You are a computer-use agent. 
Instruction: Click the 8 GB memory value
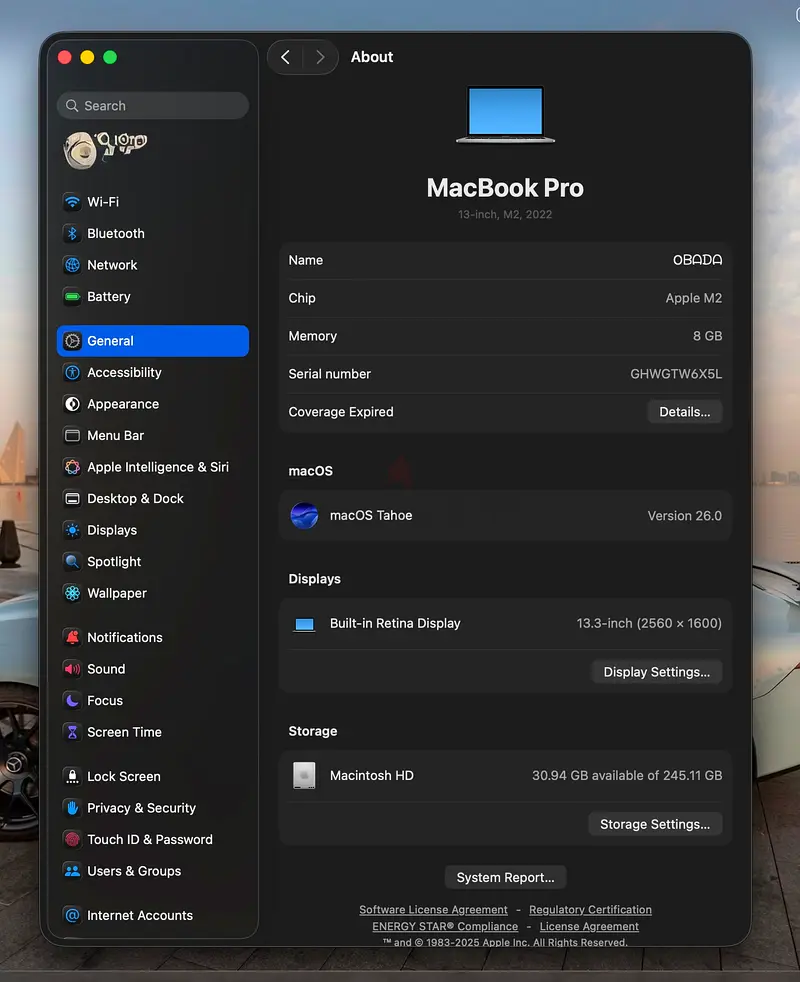pyautogui.click(x=707, y=336)
